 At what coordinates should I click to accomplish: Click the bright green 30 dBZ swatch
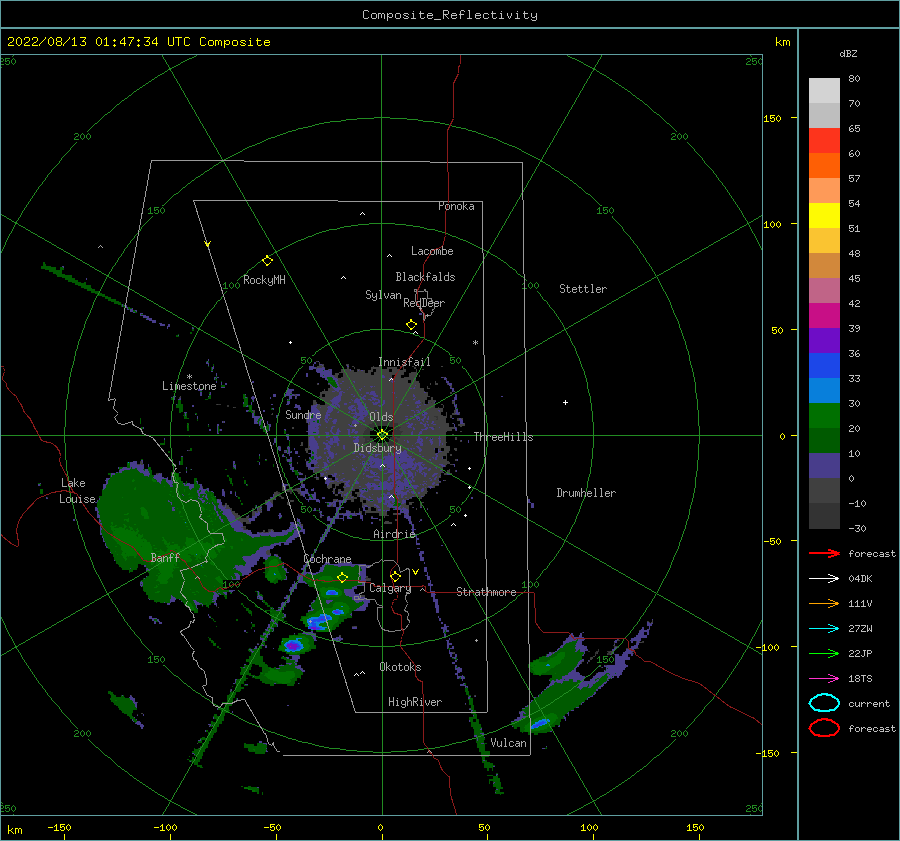(824, 416)
